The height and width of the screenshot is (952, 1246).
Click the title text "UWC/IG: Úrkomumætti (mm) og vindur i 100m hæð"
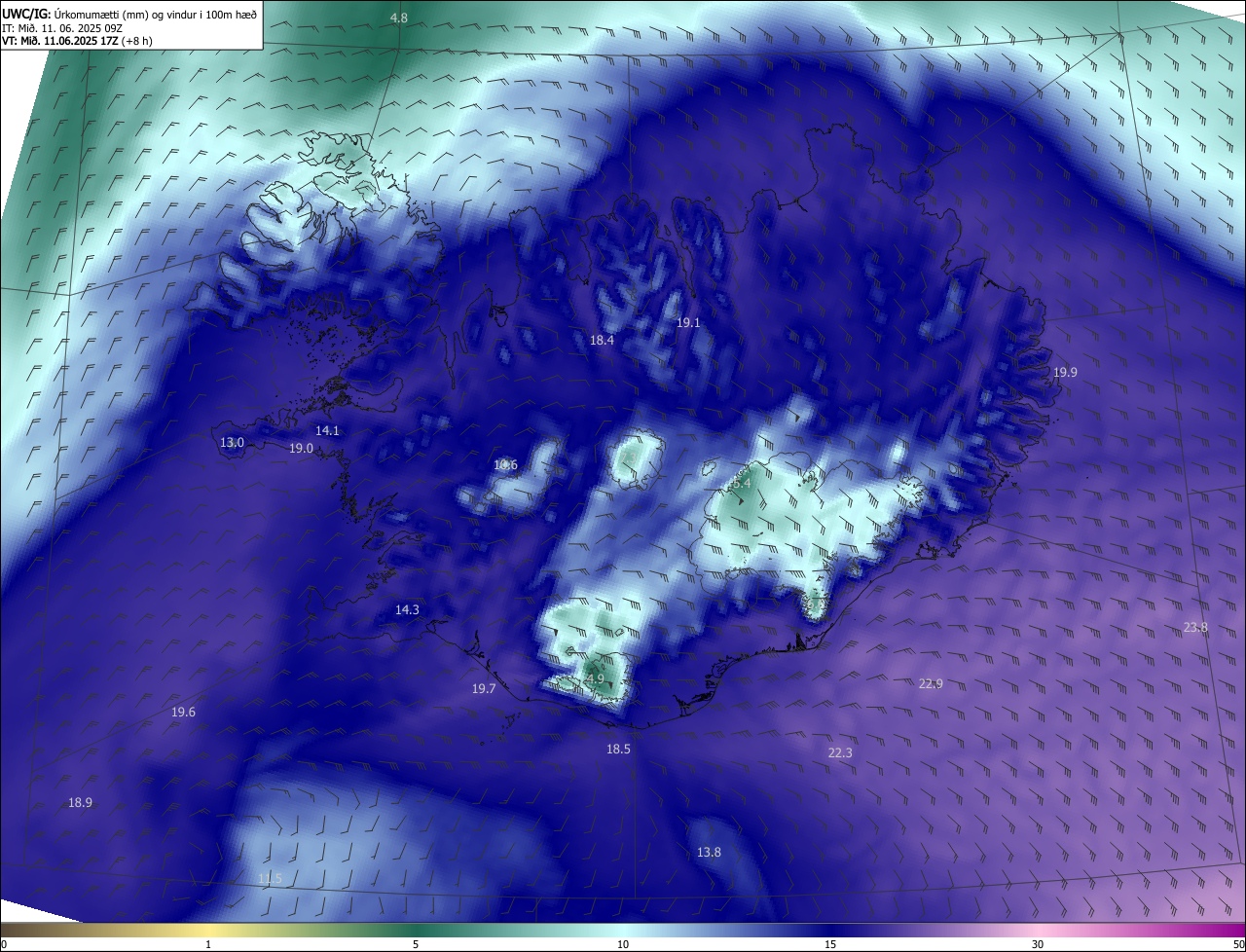129,15
